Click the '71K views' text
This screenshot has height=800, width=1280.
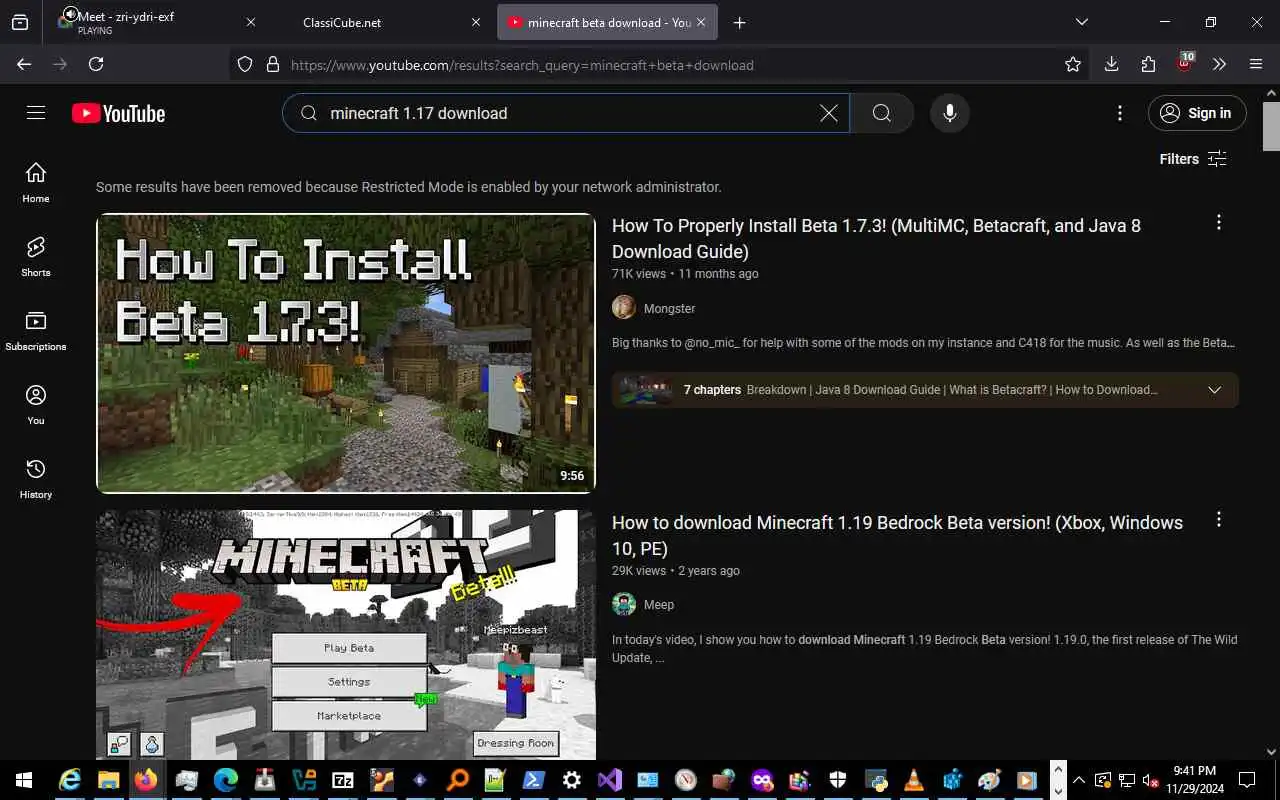pyautogui.click(x=638, y=274)
